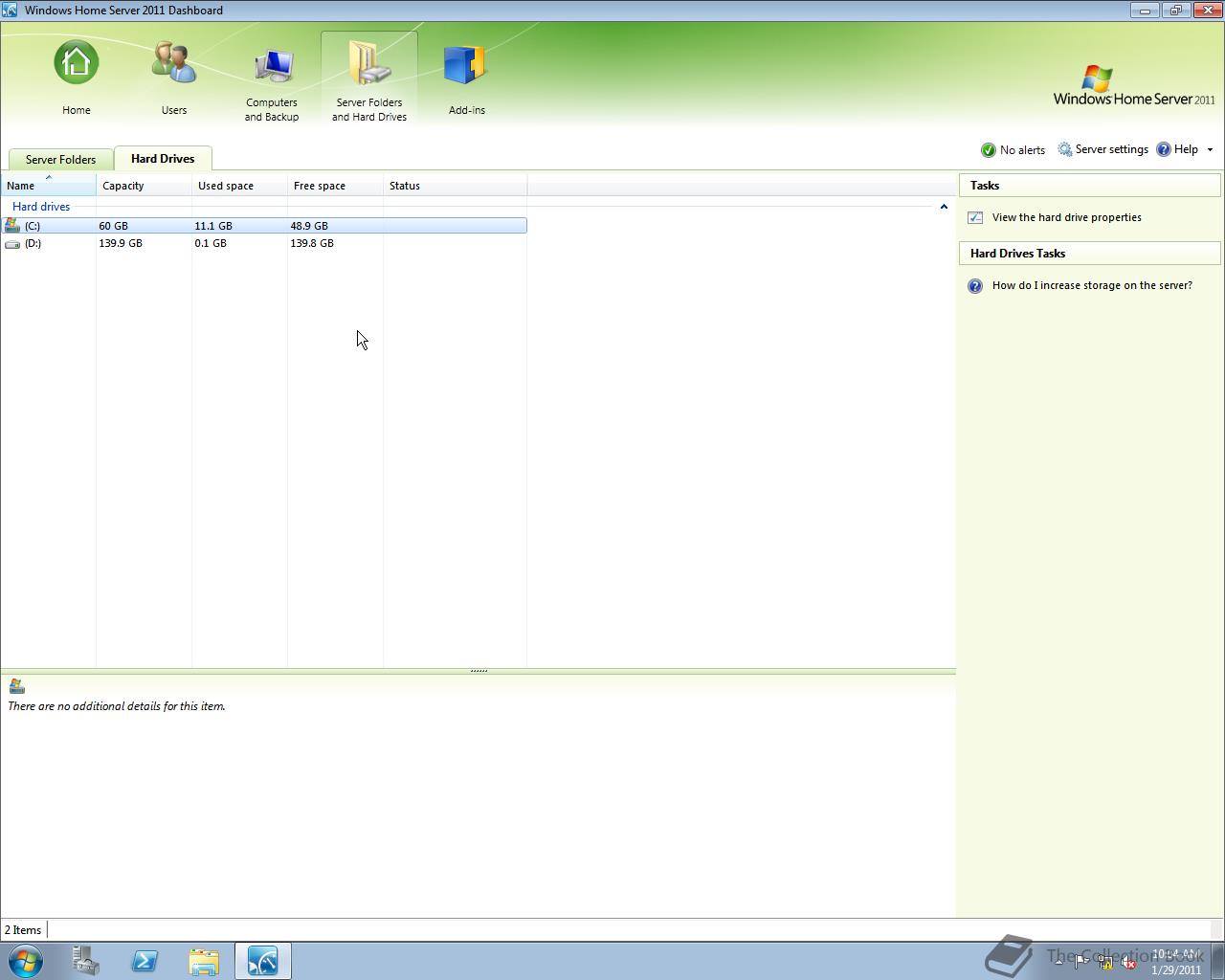1225x980 pixels.
Task: Sort by the Used space column
Action: [239, 186]
